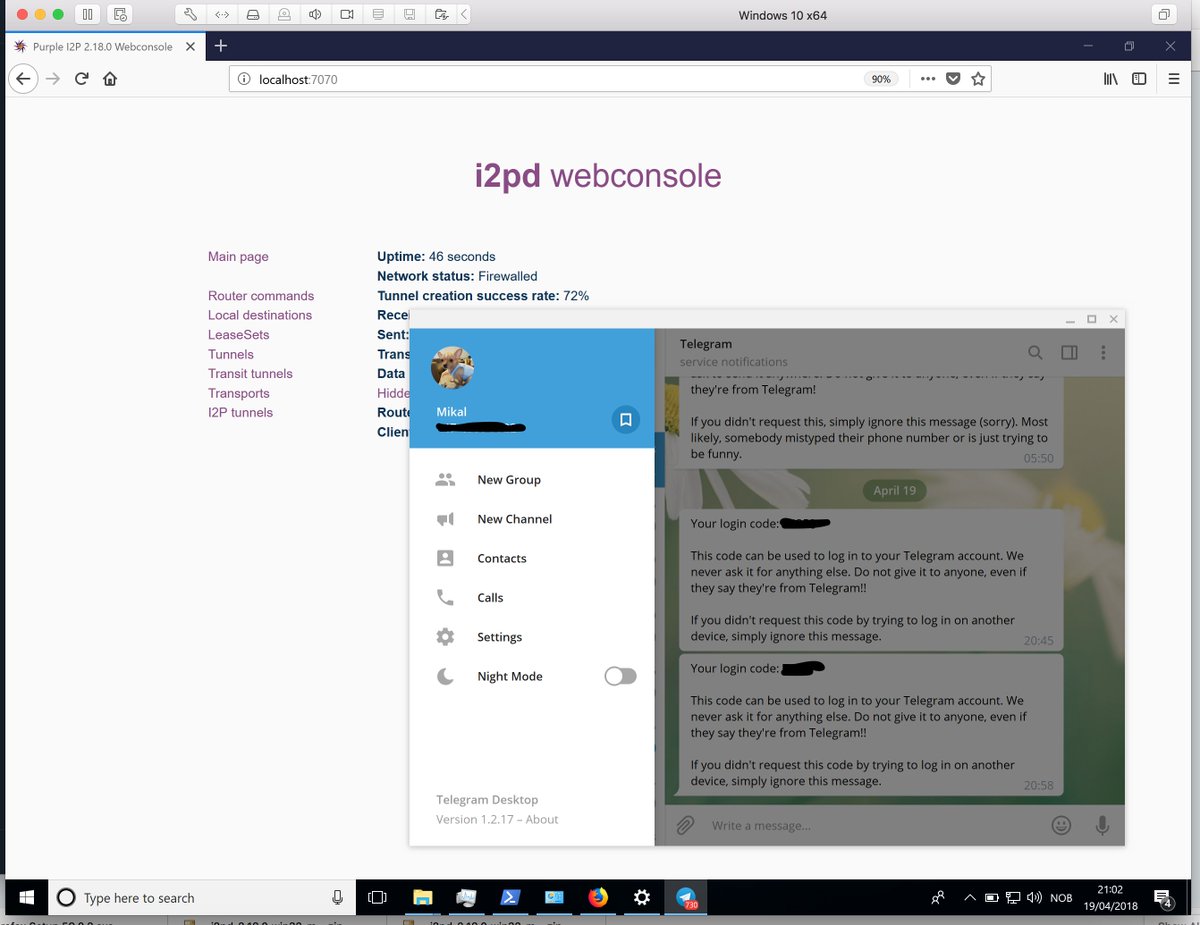Viewport: 1200px width, 925px height.
Task: Open the emoji picker smiley icon
Action: coord(1061,825)
